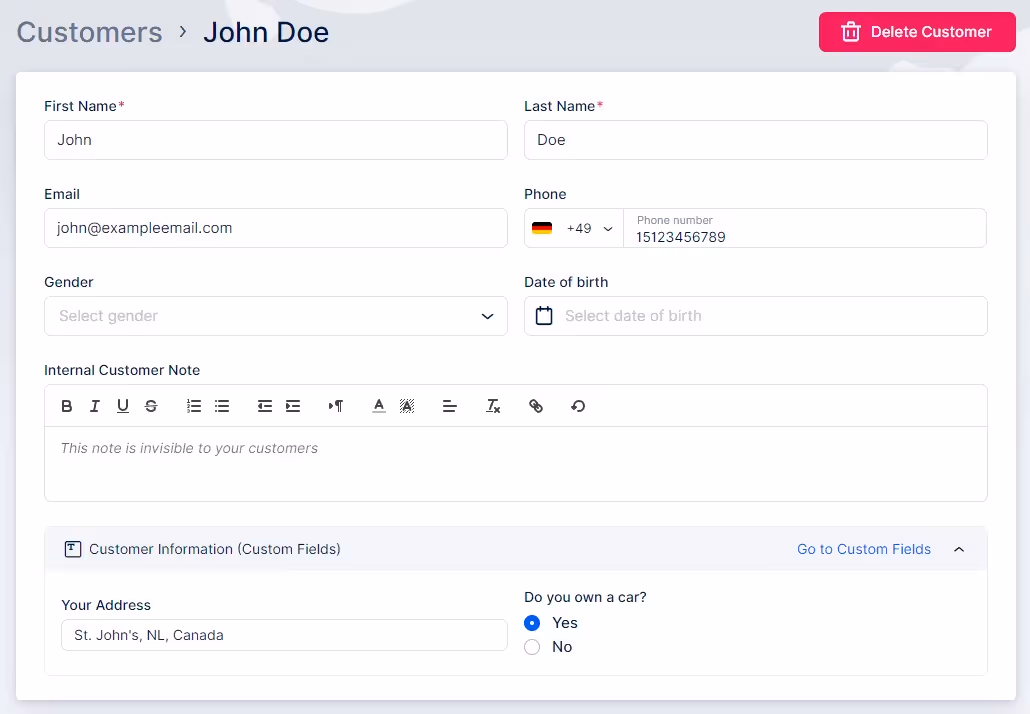Open the Select gender dropdown
Screen dimensions: 1030x714
click(276, 316)
